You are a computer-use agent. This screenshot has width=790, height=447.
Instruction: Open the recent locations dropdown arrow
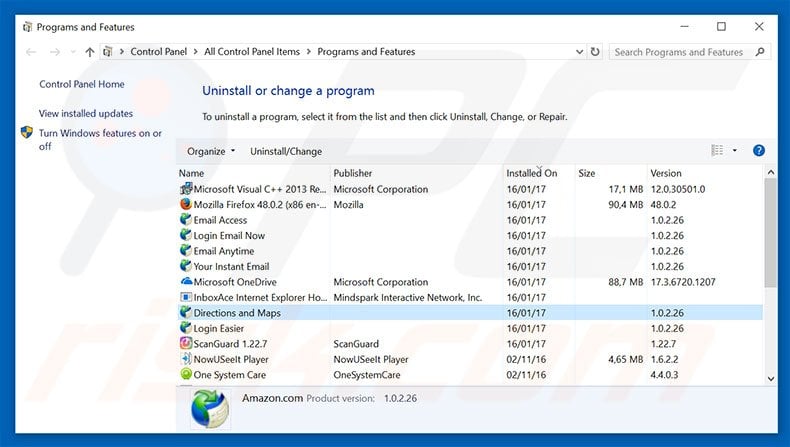click(x=73, y=52)
